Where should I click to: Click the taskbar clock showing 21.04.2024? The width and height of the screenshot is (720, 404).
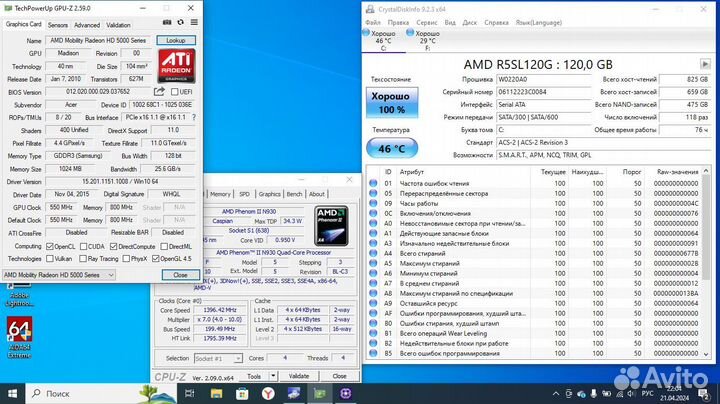[x=676, y=394]
